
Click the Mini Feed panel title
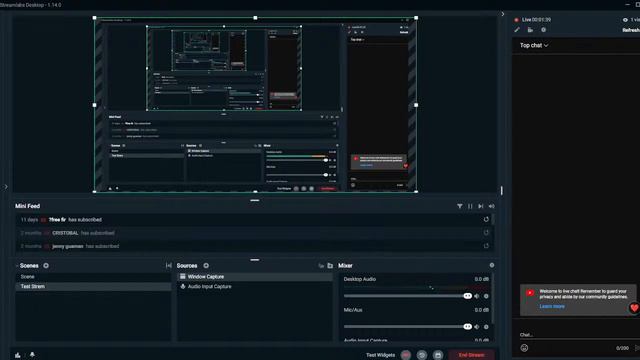click(28, 206)
